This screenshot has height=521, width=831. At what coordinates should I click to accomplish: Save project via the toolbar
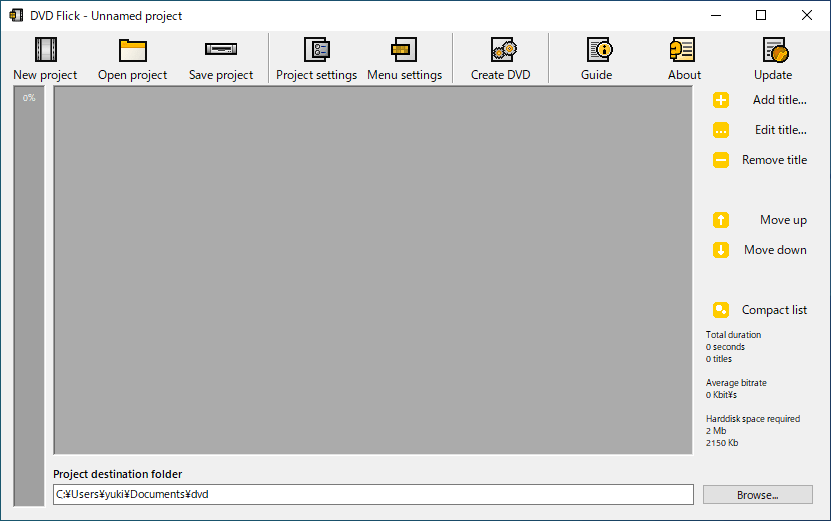point(221,59)
